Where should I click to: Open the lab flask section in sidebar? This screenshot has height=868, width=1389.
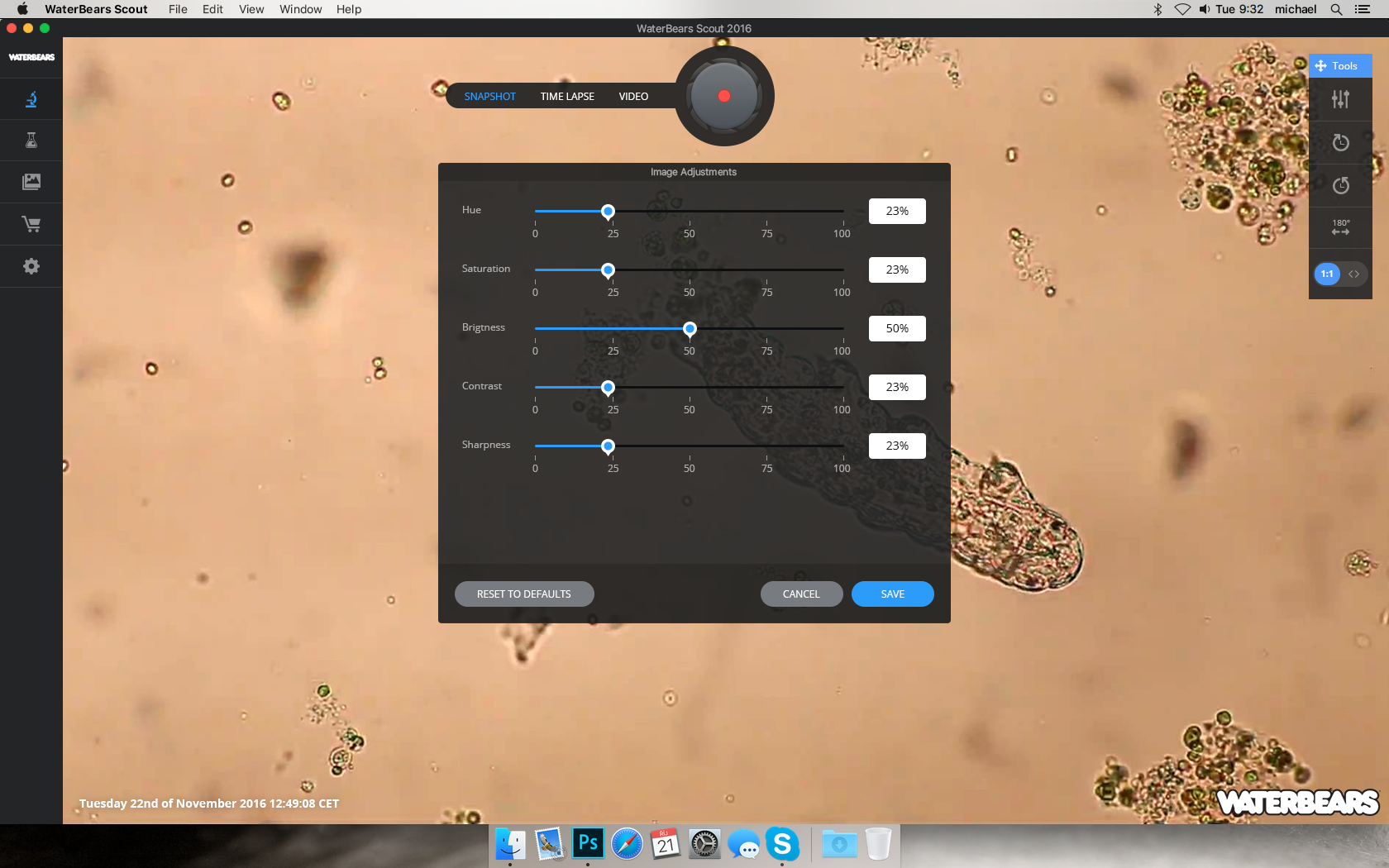click(x=31, y=141)
